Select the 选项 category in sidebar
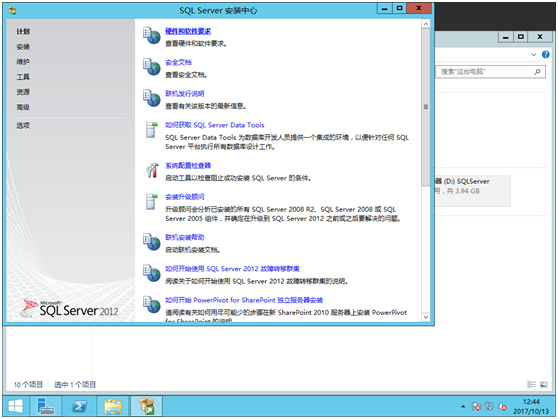 pos(23,125)
